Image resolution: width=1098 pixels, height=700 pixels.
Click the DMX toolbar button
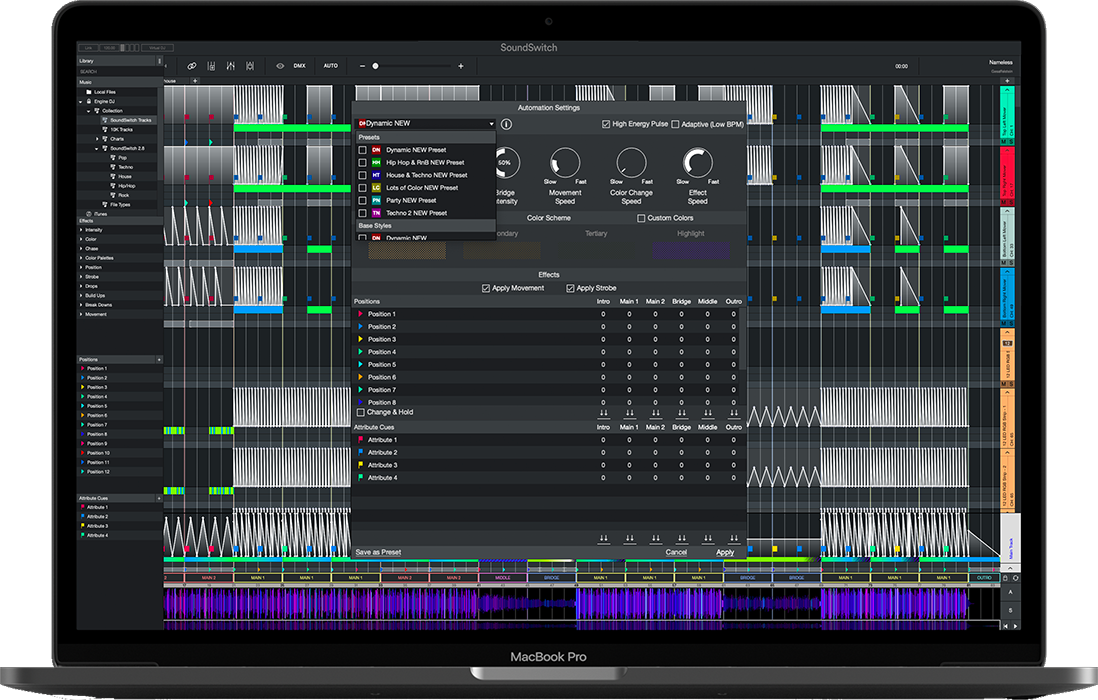click(x=300, y=66)
